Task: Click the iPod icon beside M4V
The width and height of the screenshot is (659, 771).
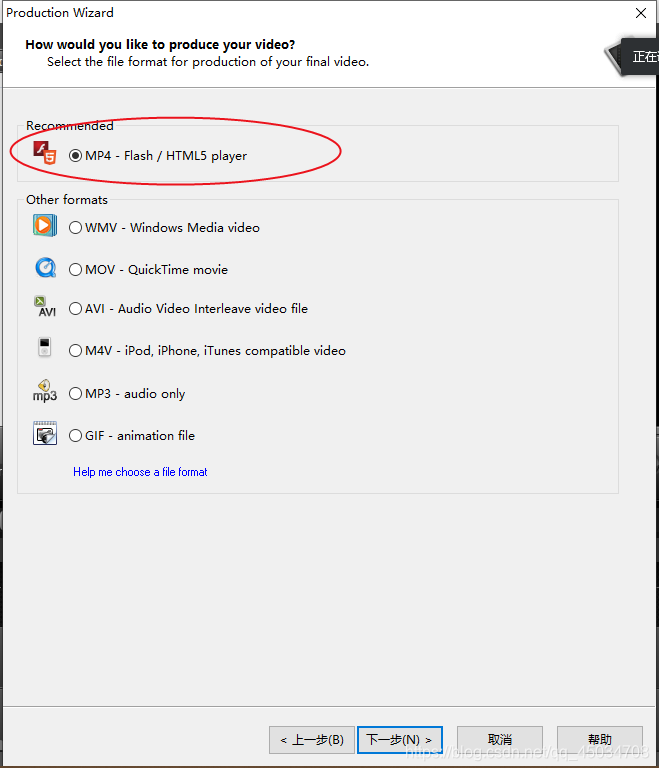Action: coord(45,347)
